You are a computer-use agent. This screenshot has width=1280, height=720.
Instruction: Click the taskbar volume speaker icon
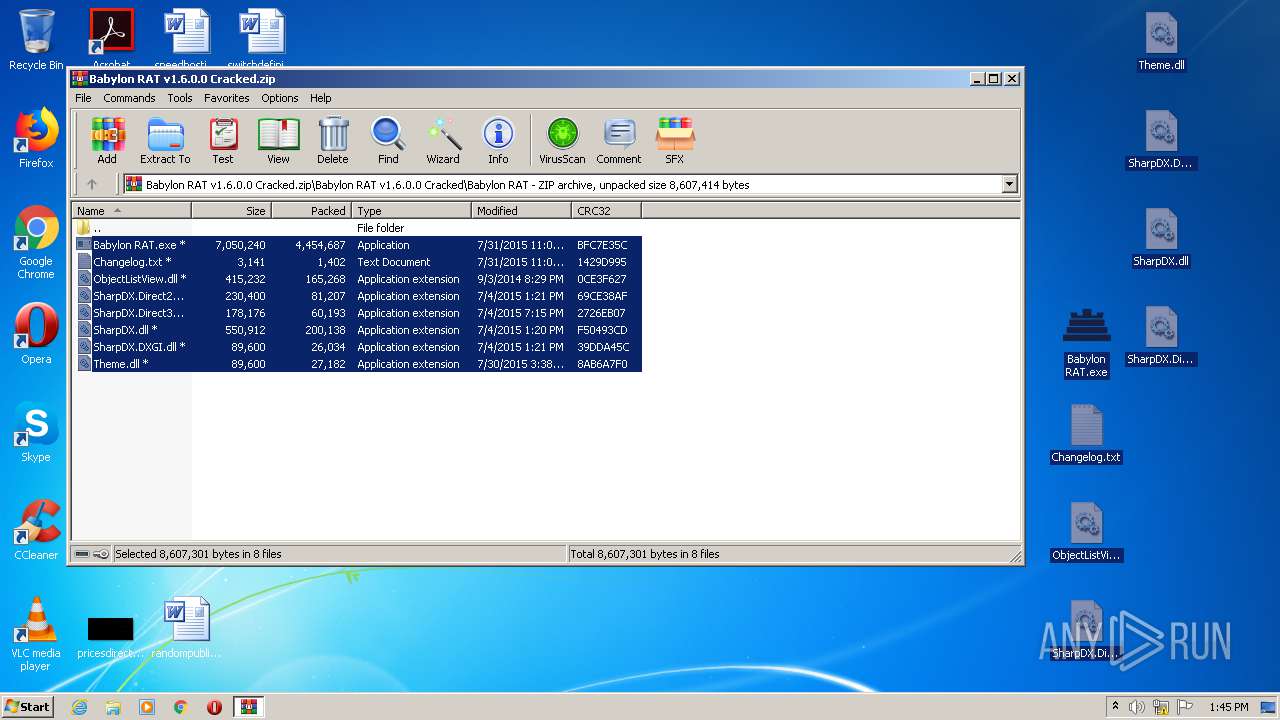point(1137,707)
